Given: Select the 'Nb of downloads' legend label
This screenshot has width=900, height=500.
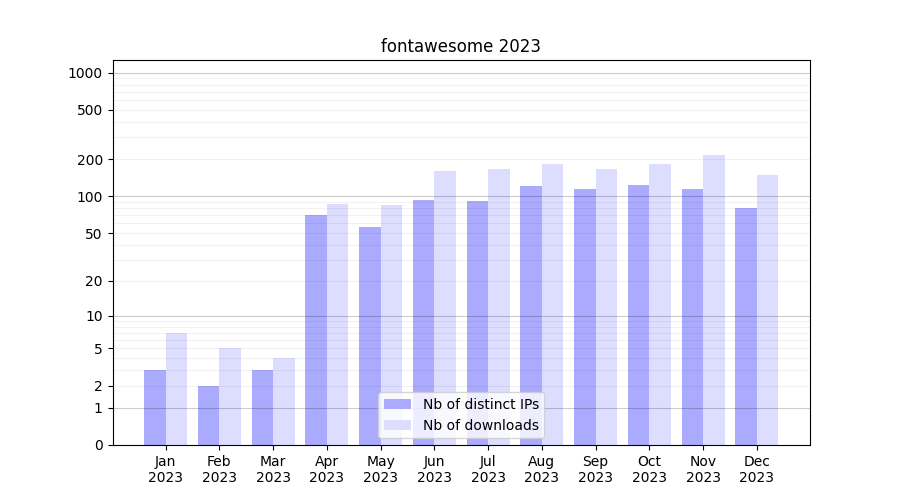Looking at the screenshot, I should 480,425.
